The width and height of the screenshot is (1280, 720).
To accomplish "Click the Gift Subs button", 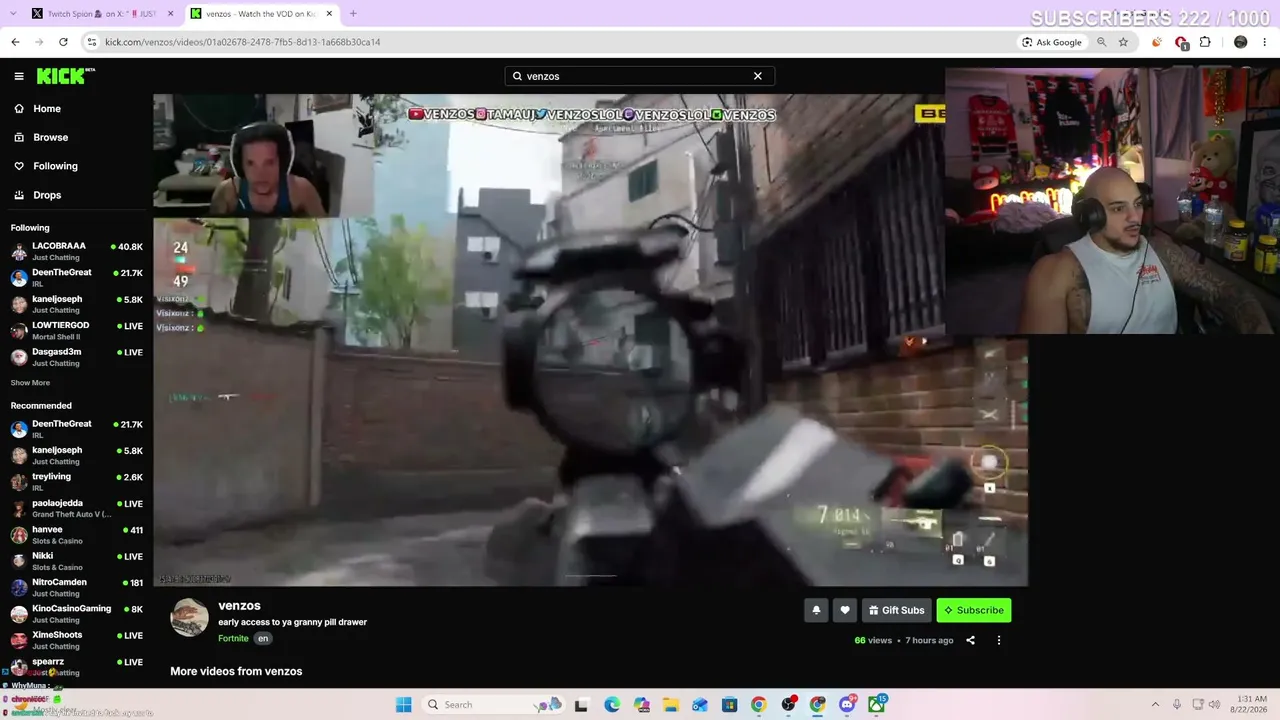I will pyautogui.click(x=897, y=610).
